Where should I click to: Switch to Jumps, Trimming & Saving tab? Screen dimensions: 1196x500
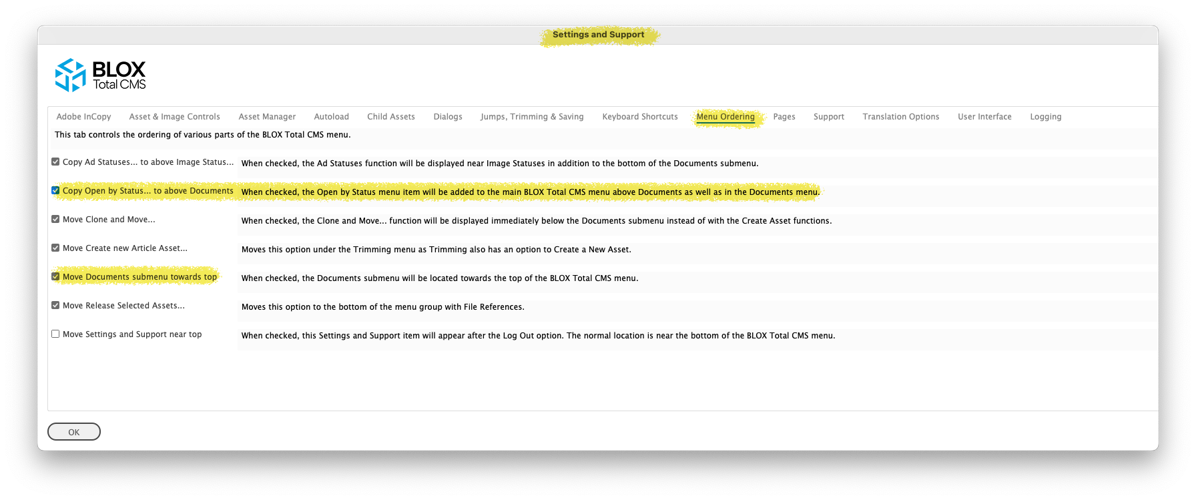(532, 117)
